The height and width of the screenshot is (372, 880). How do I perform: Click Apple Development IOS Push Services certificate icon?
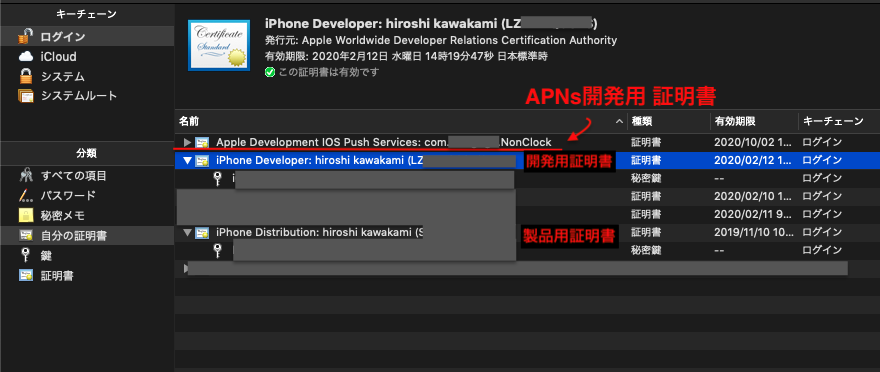[x=202, y=143]
